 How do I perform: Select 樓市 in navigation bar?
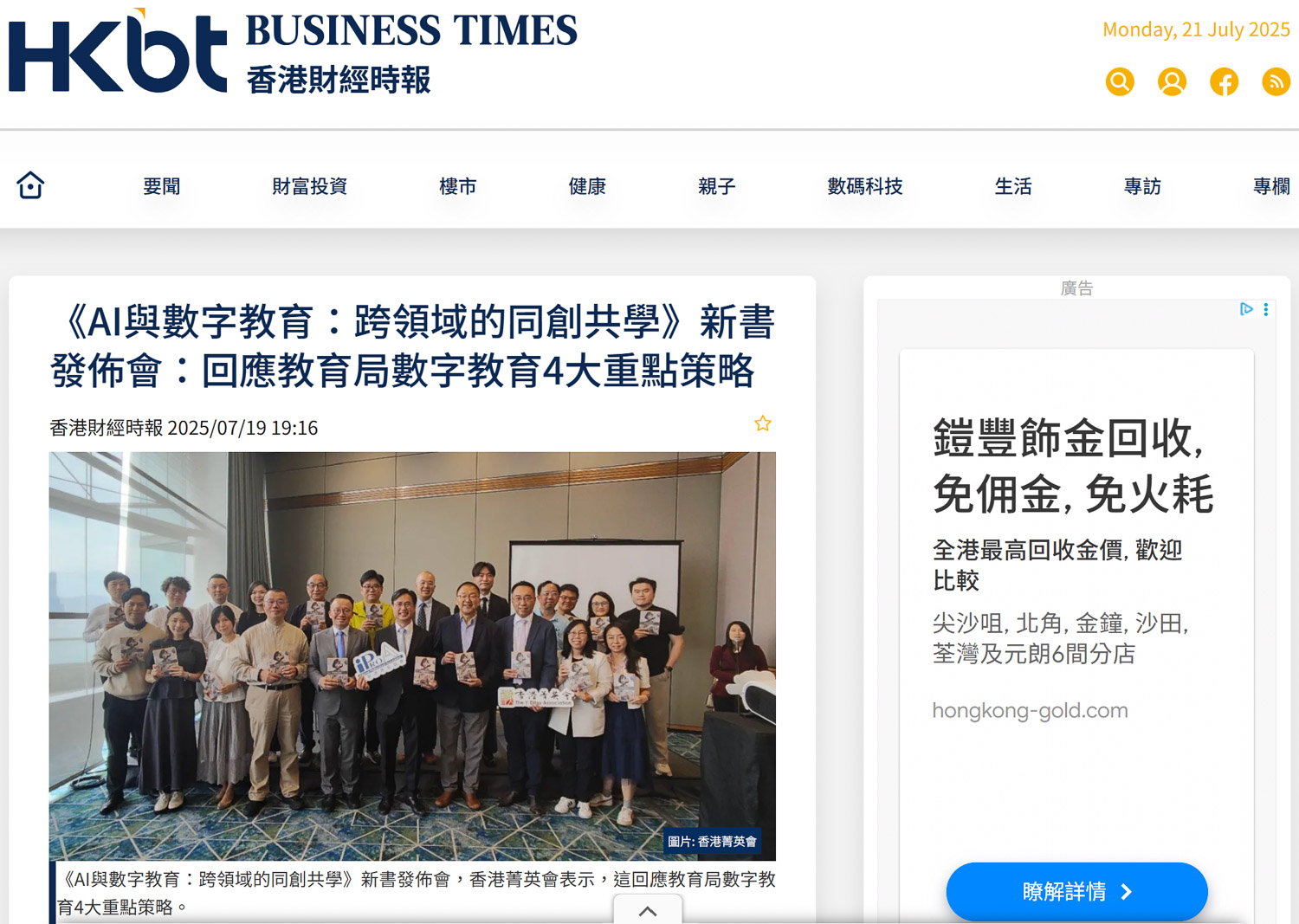458,186
